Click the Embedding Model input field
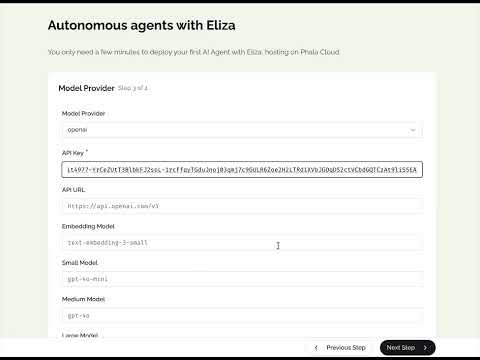Image resolution: width=480 pixels, height=360 pixels. (242, 243)
